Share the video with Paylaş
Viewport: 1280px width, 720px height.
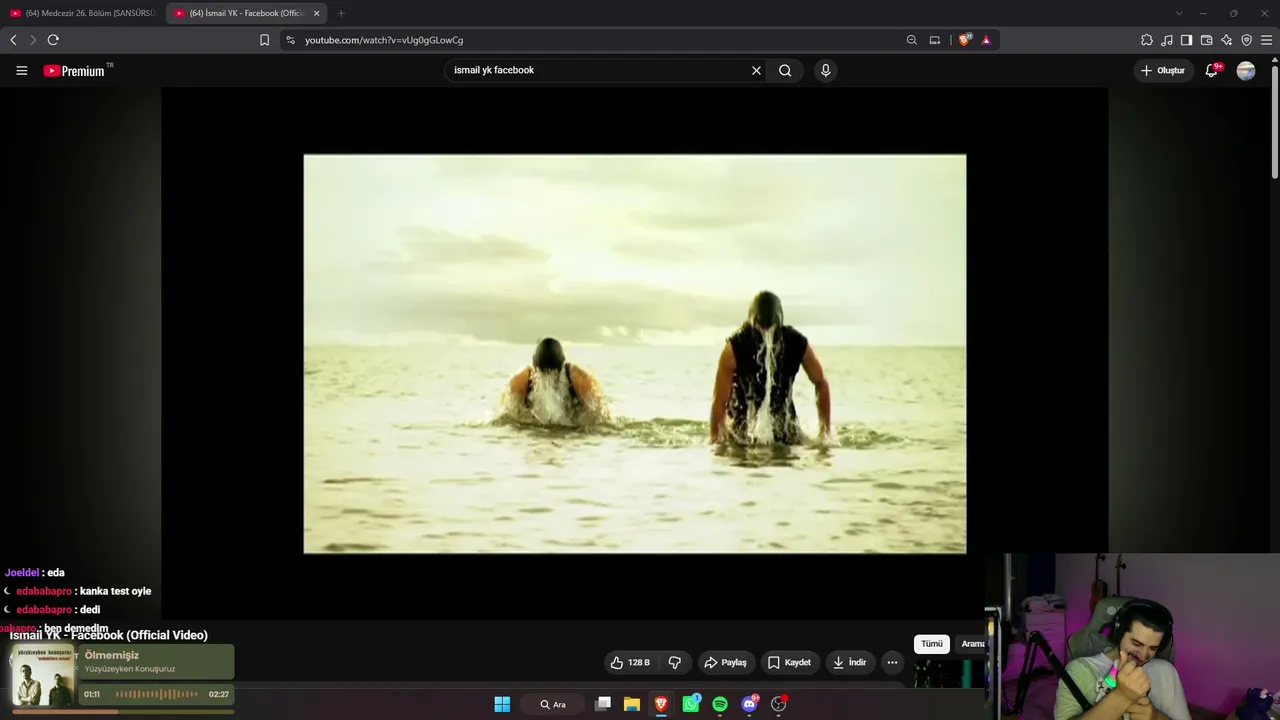pyautogui.click(x=725, y=662)
